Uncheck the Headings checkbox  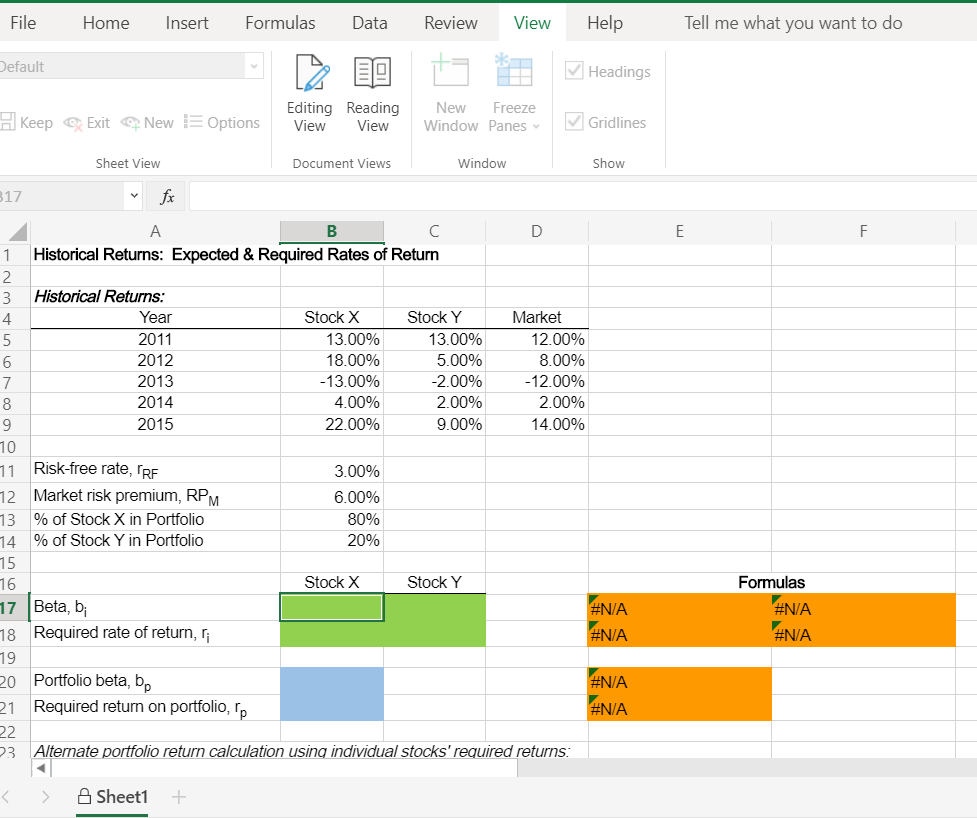pyautogui.click(x=575, y=71)
